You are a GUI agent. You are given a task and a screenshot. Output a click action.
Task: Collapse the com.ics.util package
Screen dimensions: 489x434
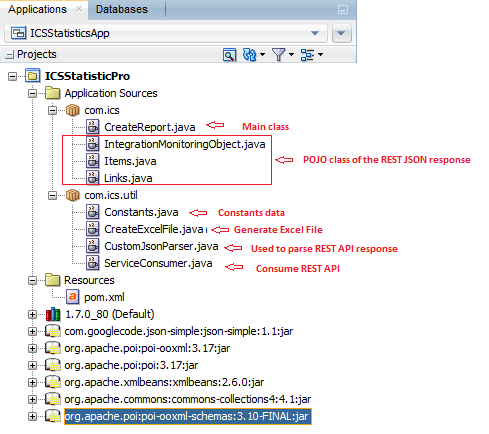click(x=52, y=196)
